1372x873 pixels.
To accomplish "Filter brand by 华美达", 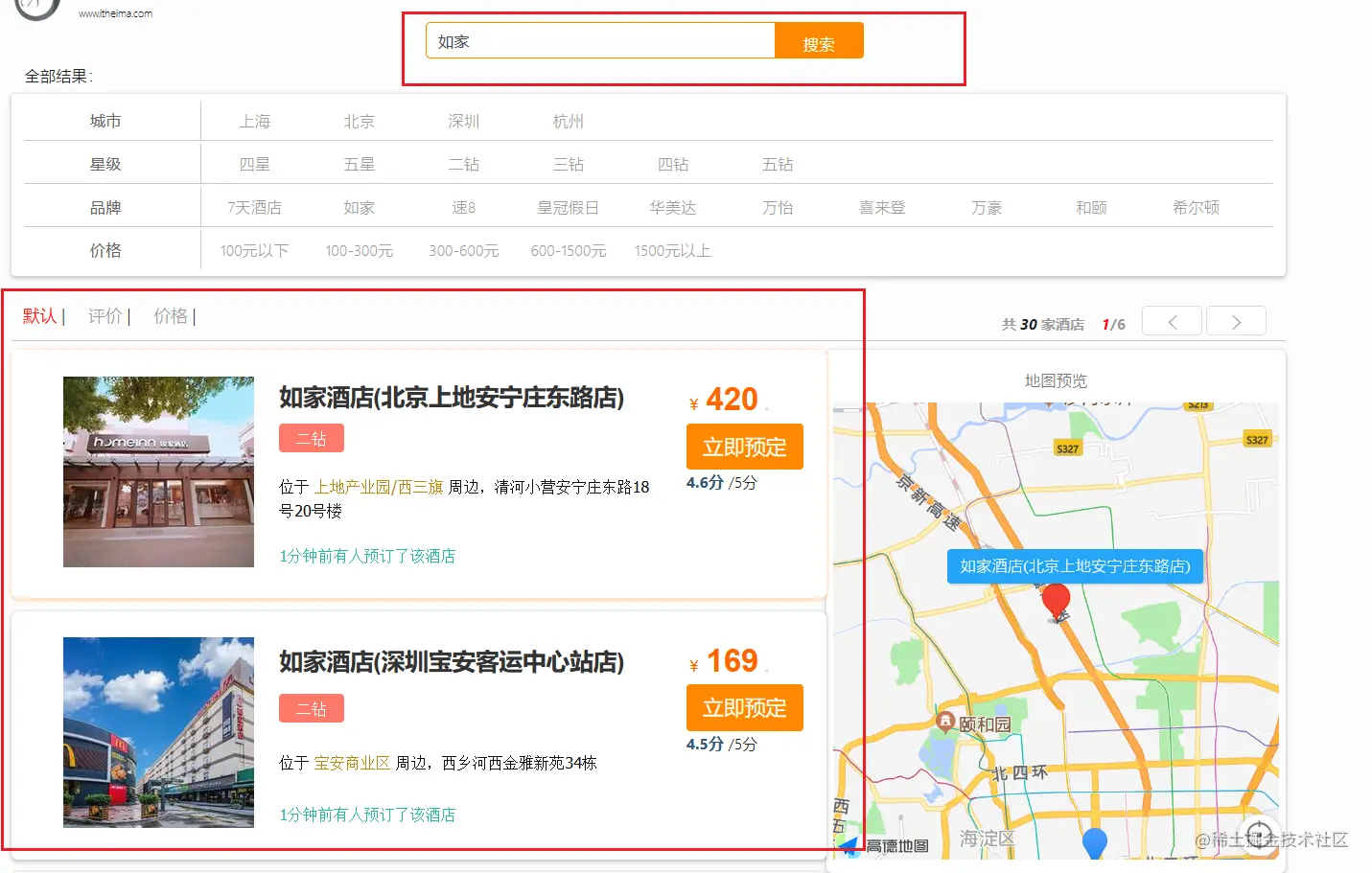I will (673, 208).
